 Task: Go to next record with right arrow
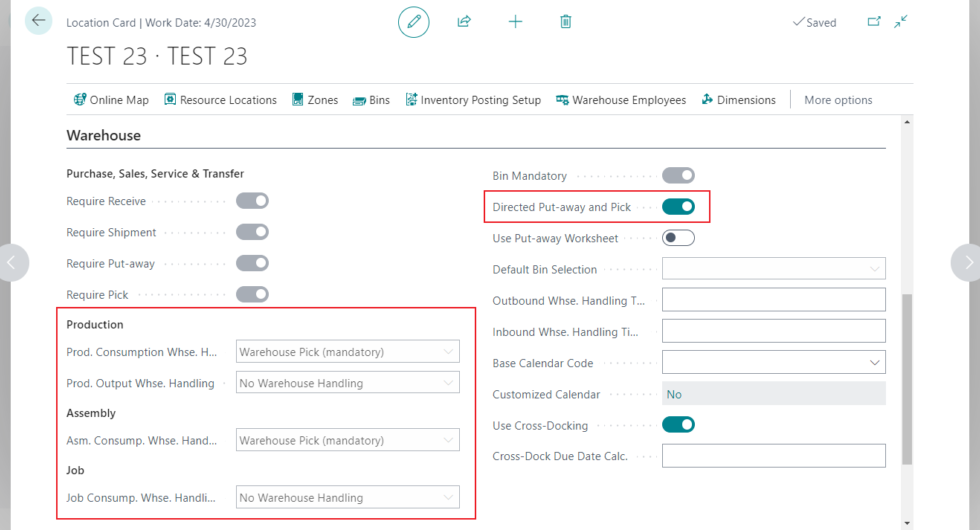click(967, 262)
